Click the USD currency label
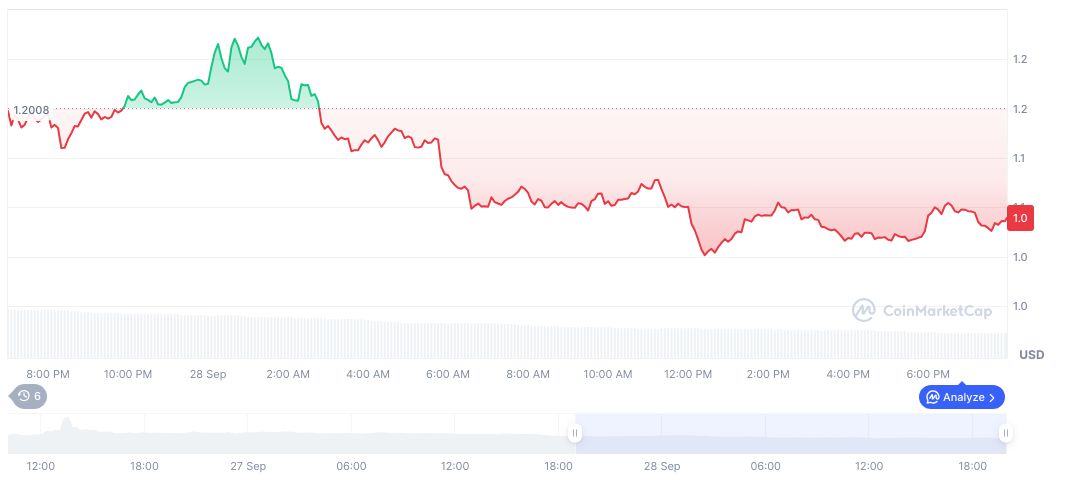Screen dimensions: 1072x477 pyautogui.click(x=1031, y=355)
